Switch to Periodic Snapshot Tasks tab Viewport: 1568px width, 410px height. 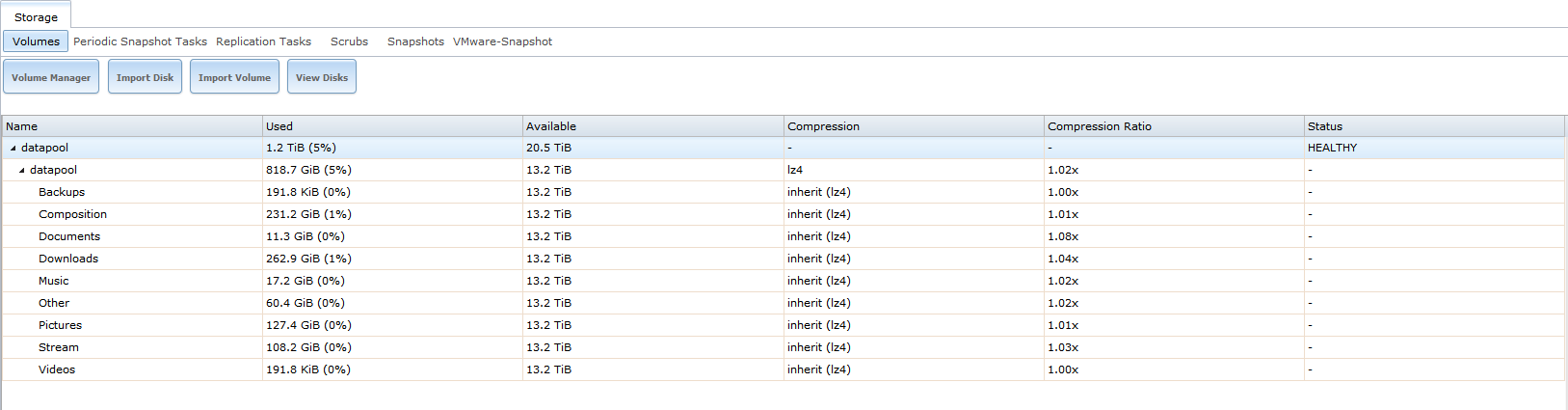coord(140,41)
